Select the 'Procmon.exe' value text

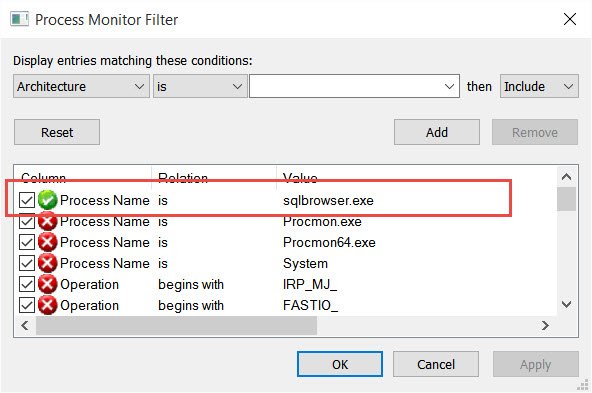322,221
